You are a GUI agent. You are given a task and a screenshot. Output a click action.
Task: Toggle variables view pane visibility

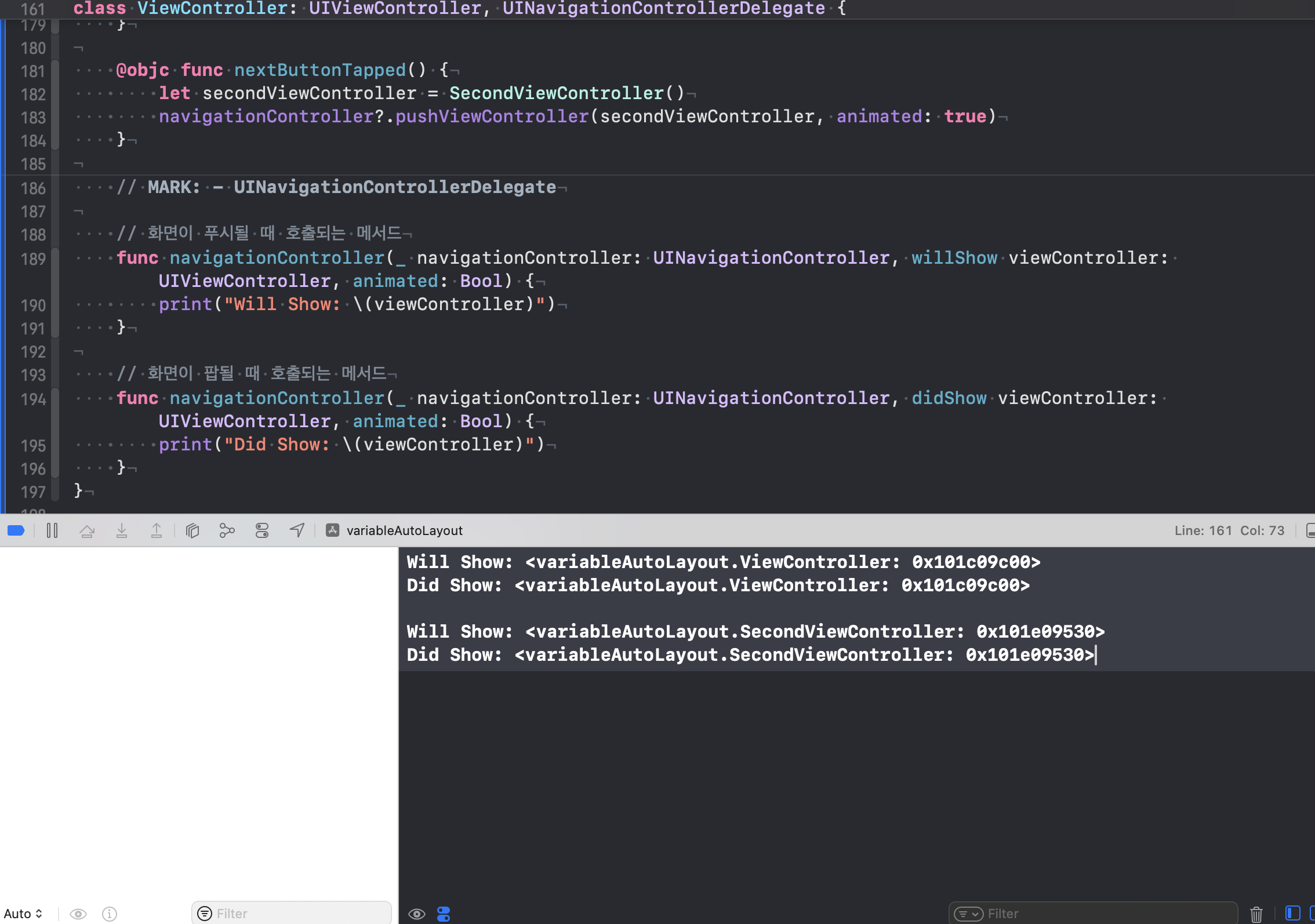point(1292,914)
